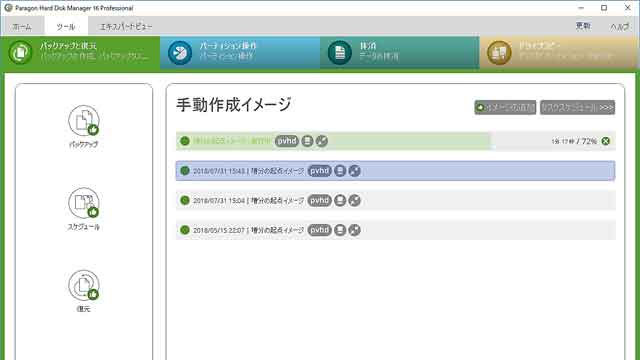Click the add image button
640x360 pixels.
click(505, 107)
